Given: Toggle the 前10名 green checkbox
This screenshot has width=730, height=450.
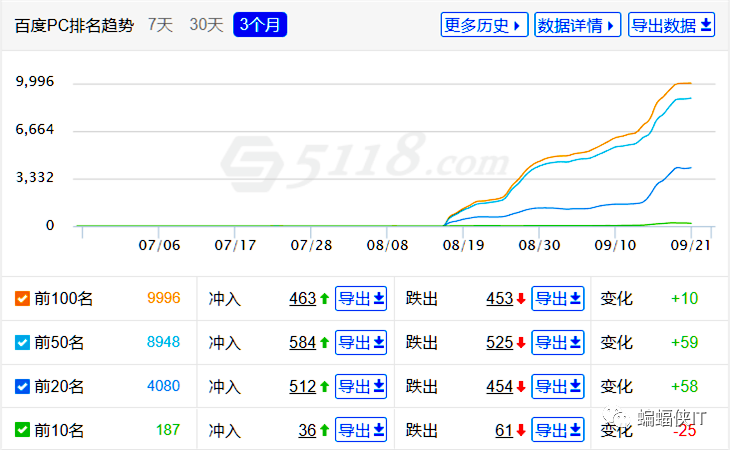Looking at the screenshot, I should pos(22,430).
